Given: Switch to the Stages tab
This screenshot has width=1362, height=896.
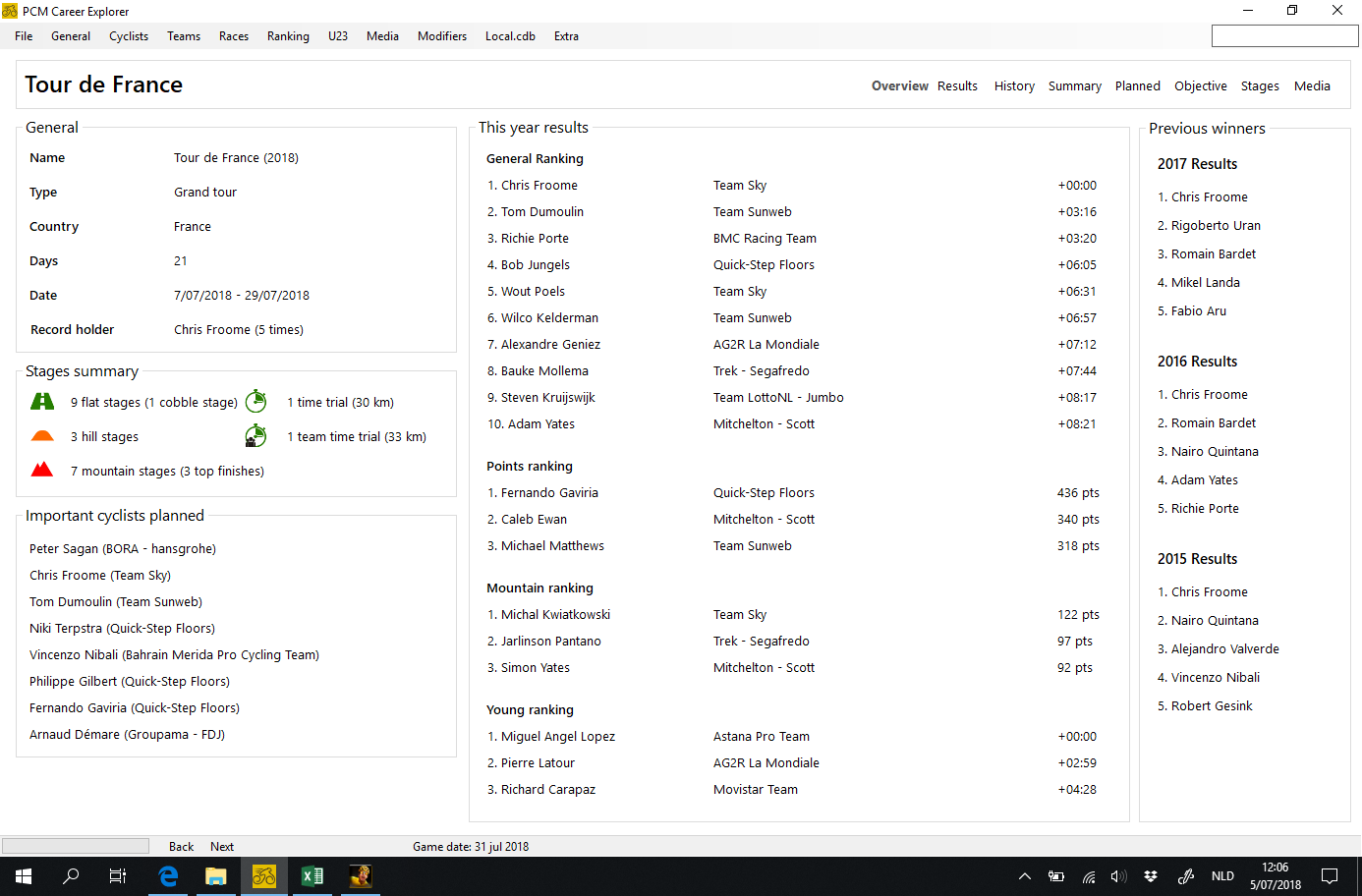Looking at the screenshot, I should coord(1260,86).
